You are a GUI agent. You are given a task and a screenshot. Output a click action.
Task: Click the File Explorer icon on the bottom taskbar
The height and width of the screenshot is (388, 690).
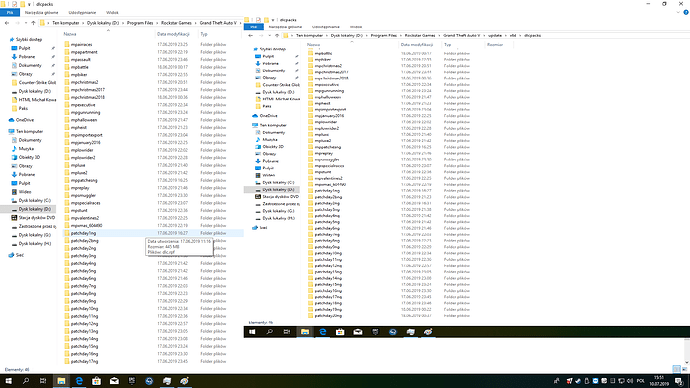pyautogui.click(x=61, y=381)
